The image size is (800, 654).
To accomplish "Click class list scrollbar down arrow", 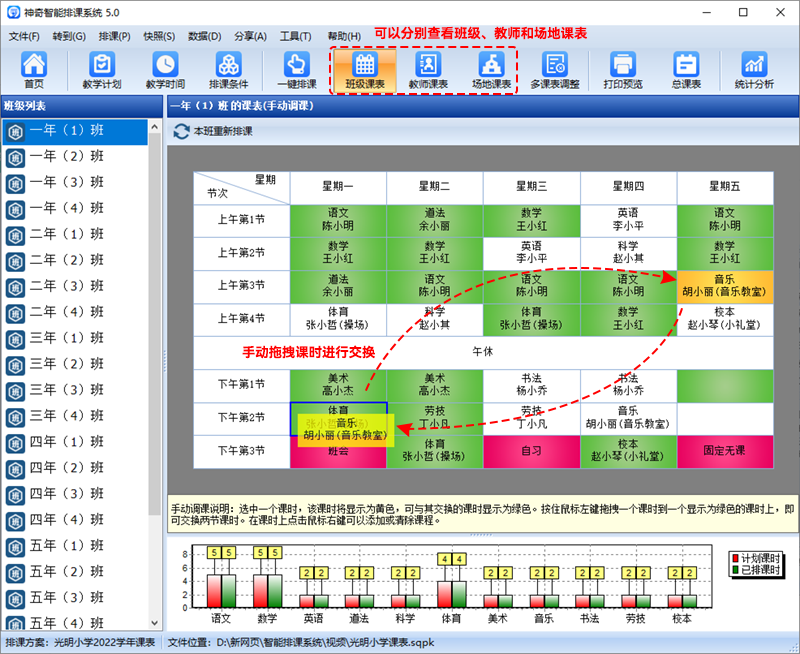I will point(155,623).
